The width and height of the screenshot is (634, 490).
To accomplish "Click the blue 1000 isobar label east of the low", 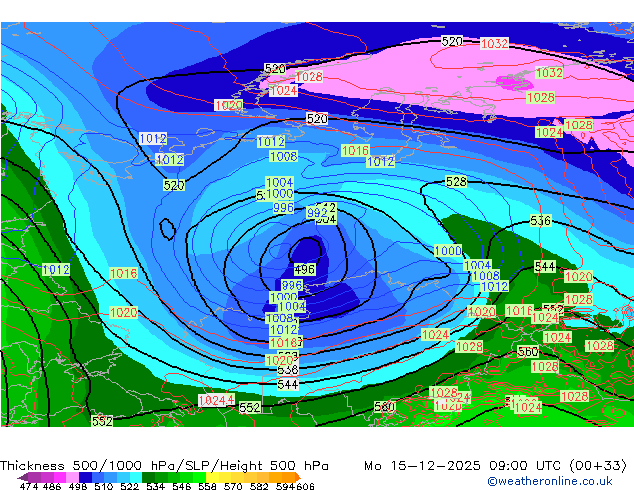I will click(x=448, y=251).
